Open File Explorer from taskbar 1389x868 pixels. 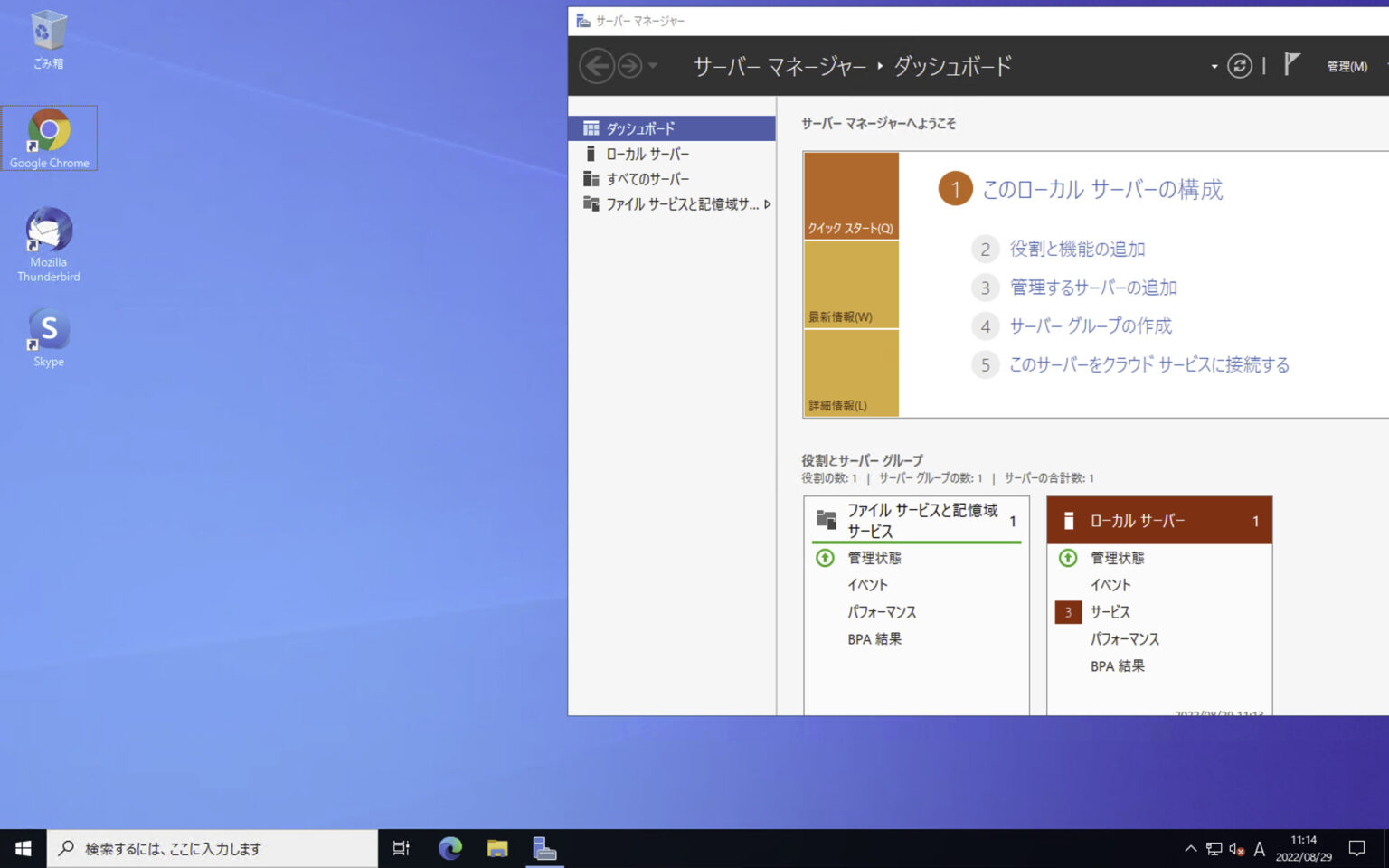coord(497,848)
